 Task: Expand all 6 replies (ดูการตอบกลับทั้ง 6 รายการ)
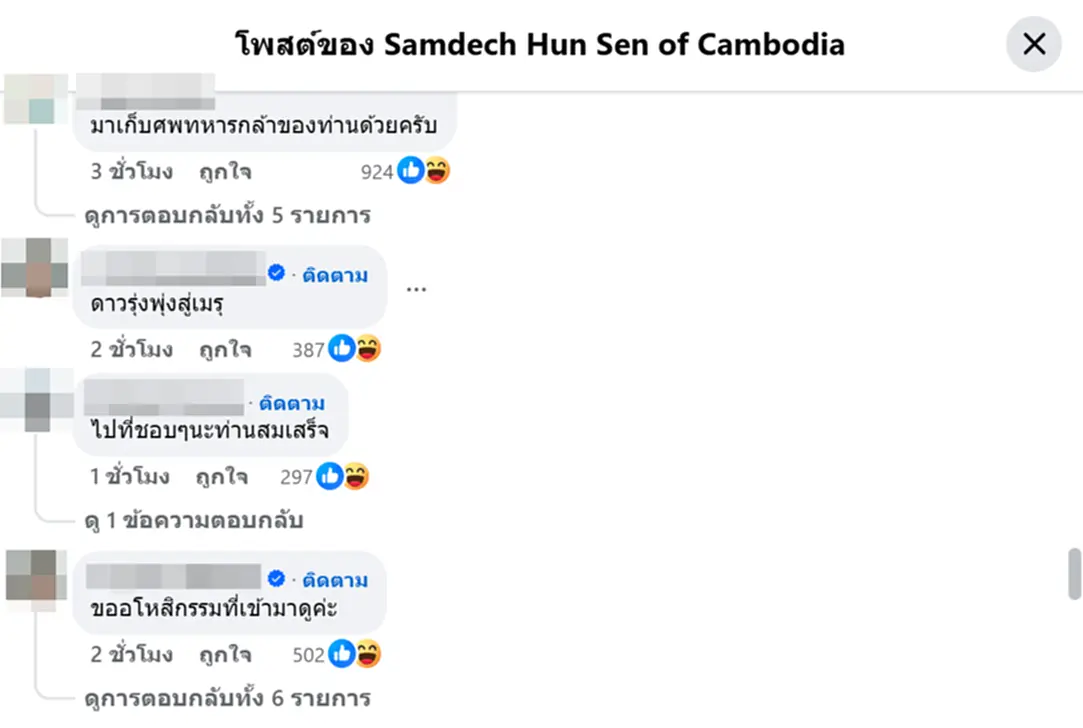coord(227,698)
